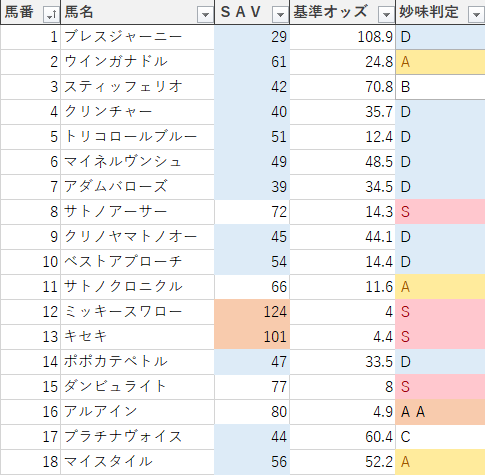
Task: Select the 馬名 header cell
Action: point(137,12)
